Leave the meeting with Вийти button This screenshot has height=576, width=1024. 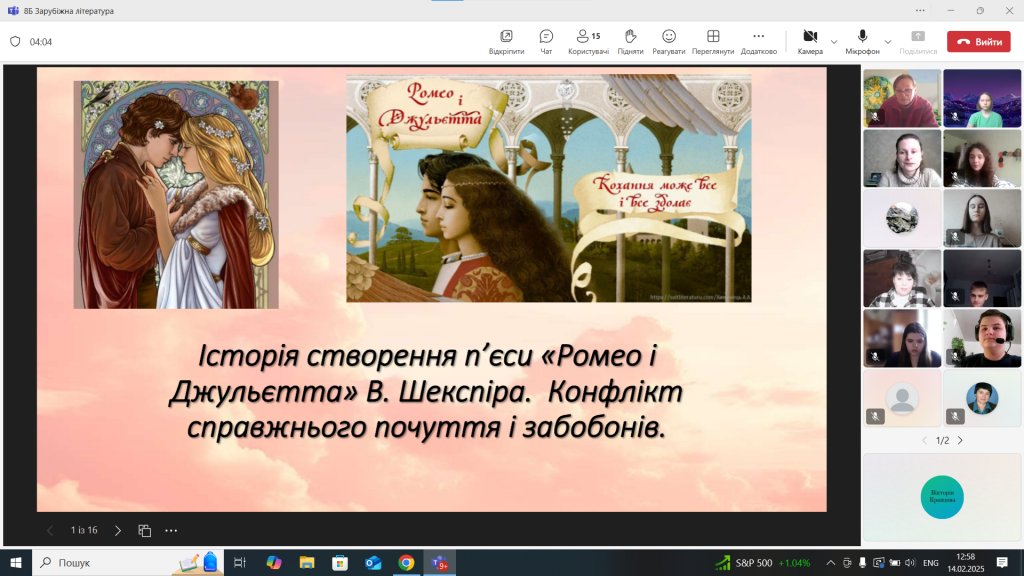point(979,42)
